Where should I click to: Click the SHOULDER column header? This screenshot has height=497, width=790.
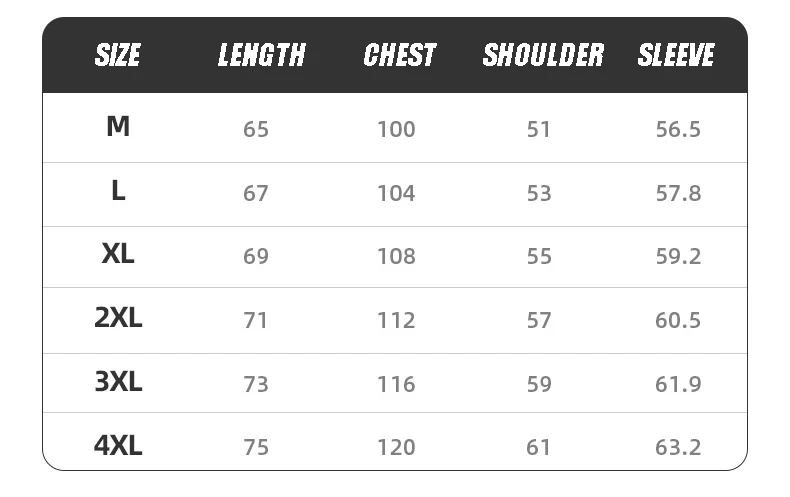point(543,55)
